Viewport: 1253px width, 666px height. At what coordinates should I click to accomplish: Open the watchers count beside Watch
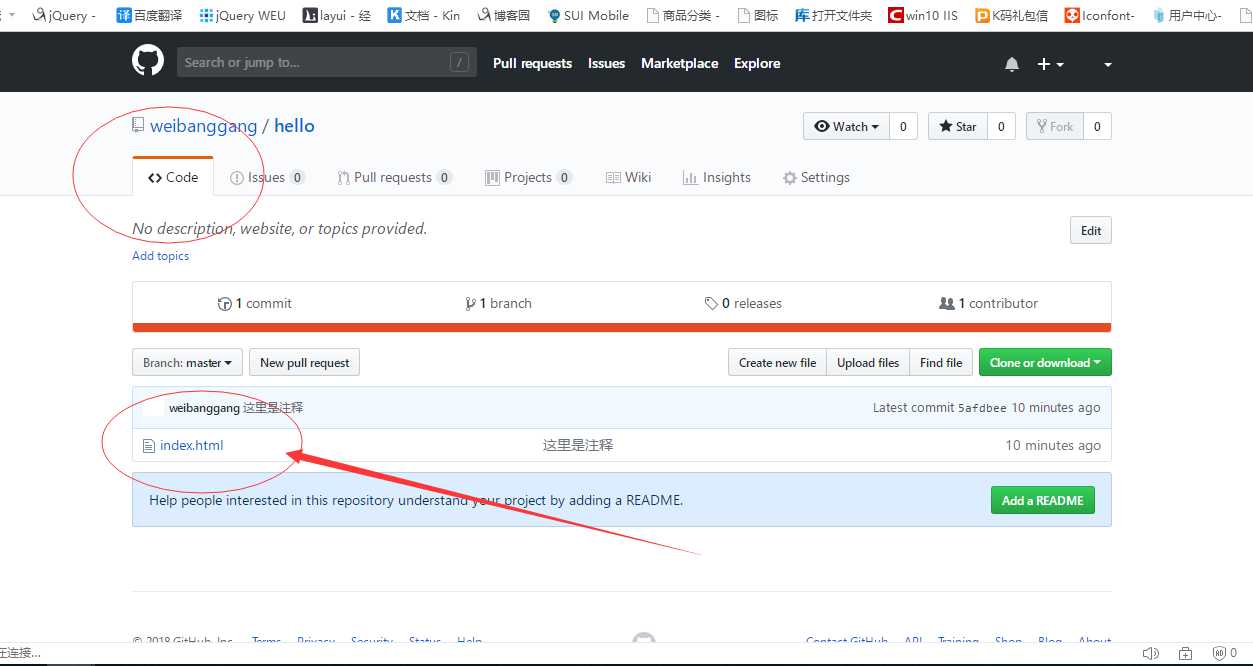(903, 126)
